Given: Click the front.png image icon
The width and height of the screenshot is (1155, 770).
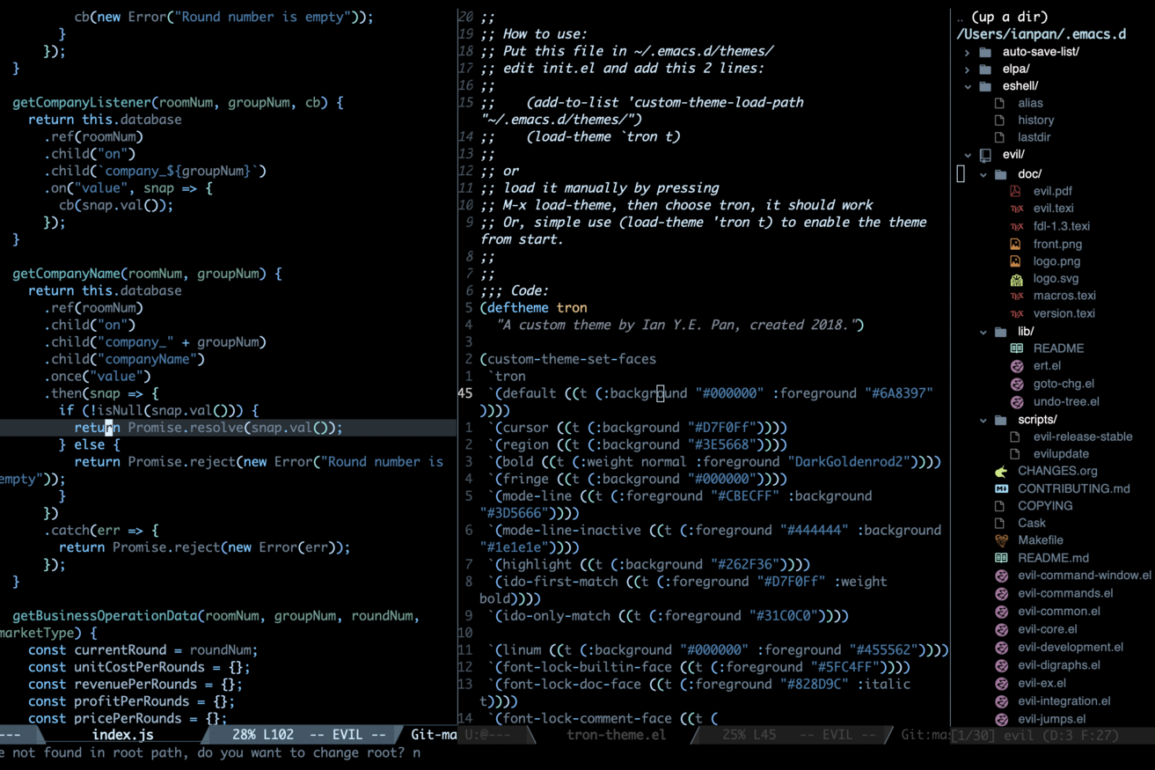Looking at the screenshot, I should [x=1016, y=244].
